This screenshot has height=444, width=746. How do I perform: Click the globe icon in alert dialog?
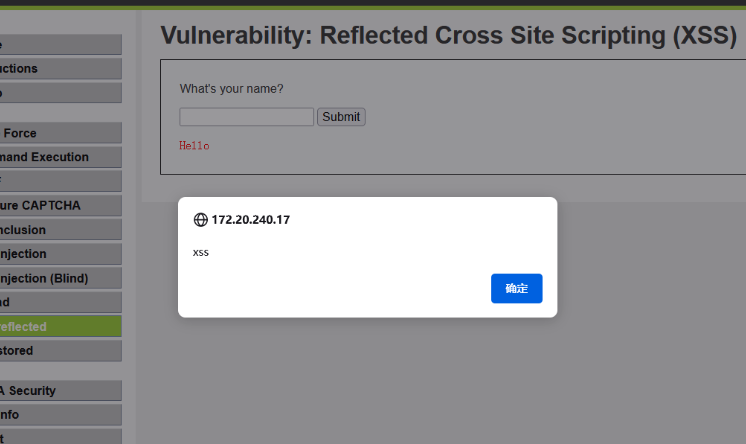pyautogui.click(x=200, y=219)
